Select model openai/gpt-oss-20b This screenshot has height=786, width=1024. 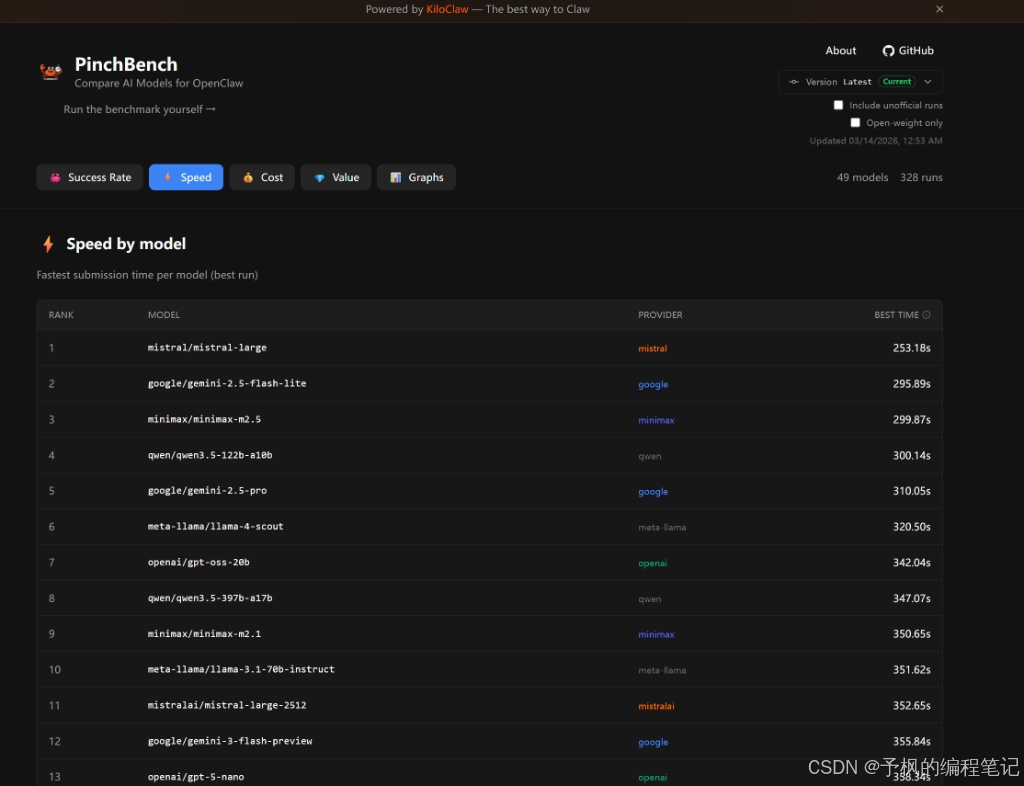(x=199, y=562)
